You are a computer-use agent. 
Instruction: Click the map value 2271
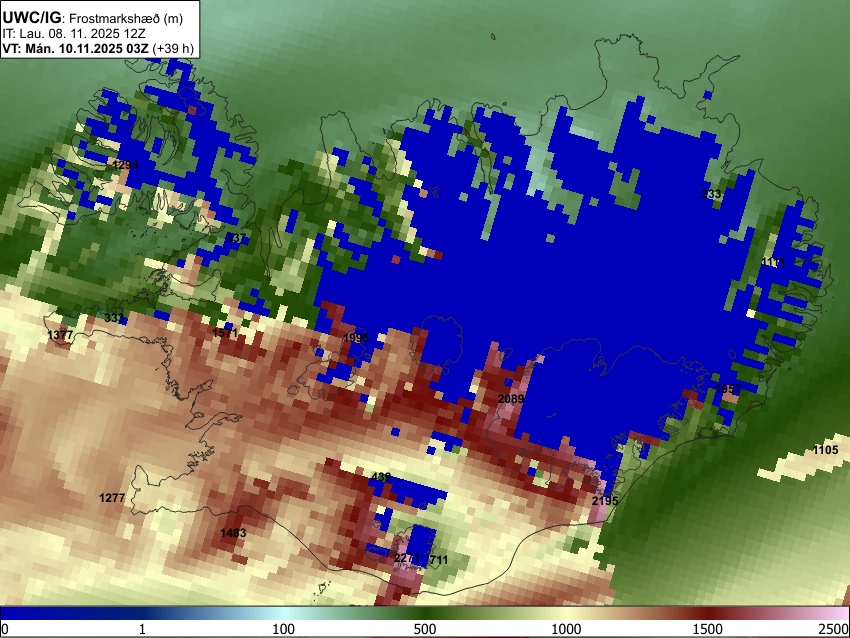pos(407,558)
